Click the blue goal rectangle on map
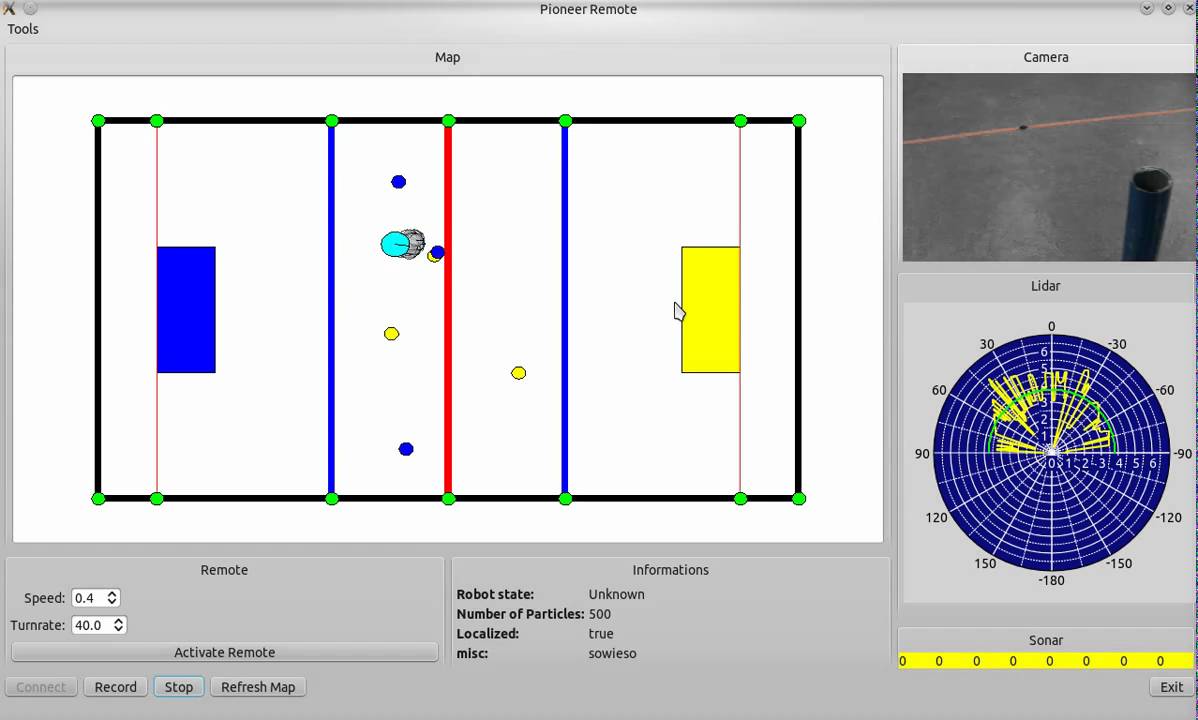 (x=186, y=310)
